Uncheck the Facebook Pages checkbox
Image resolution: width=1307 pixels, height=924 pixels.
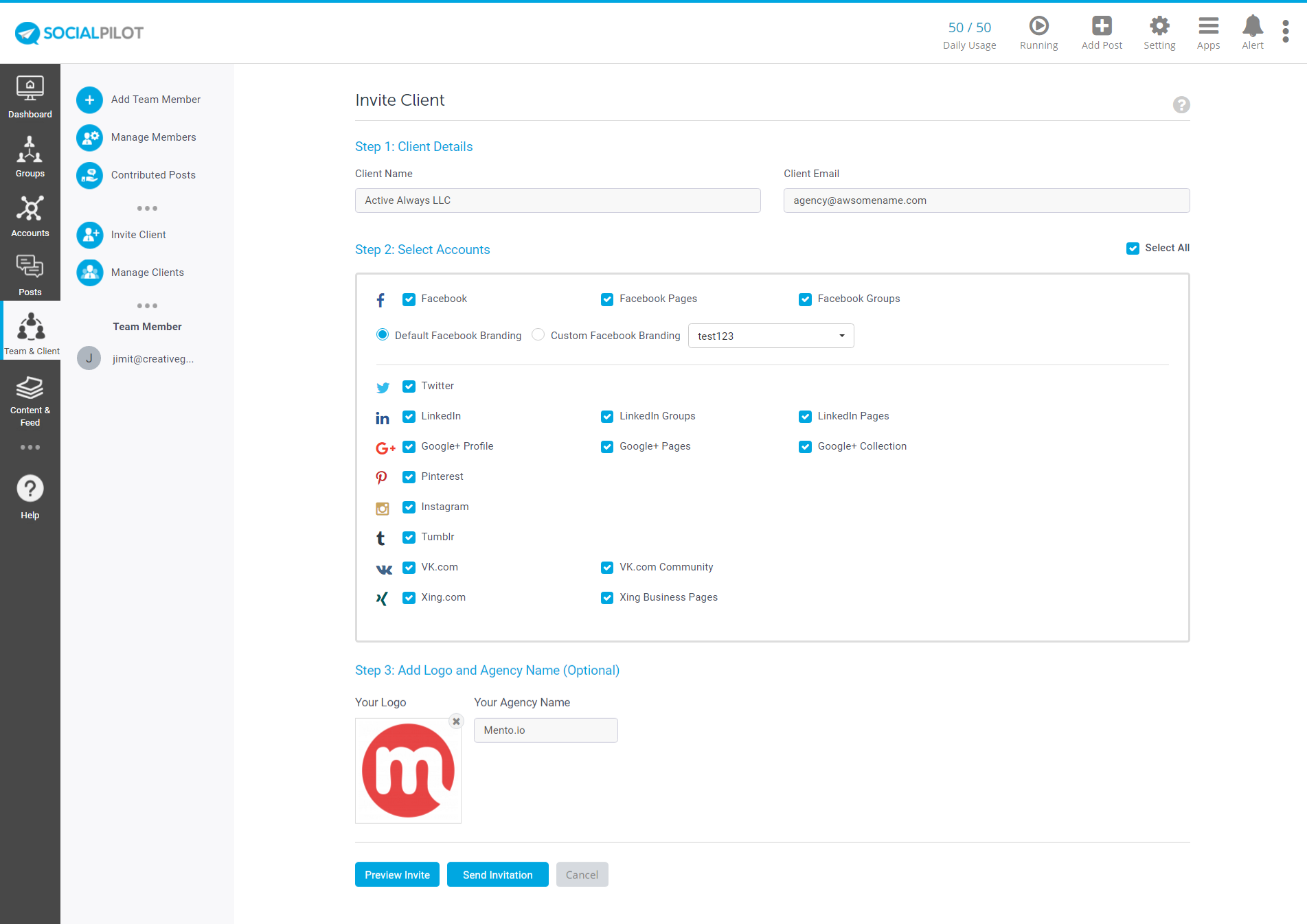click(x=607, y=299)
